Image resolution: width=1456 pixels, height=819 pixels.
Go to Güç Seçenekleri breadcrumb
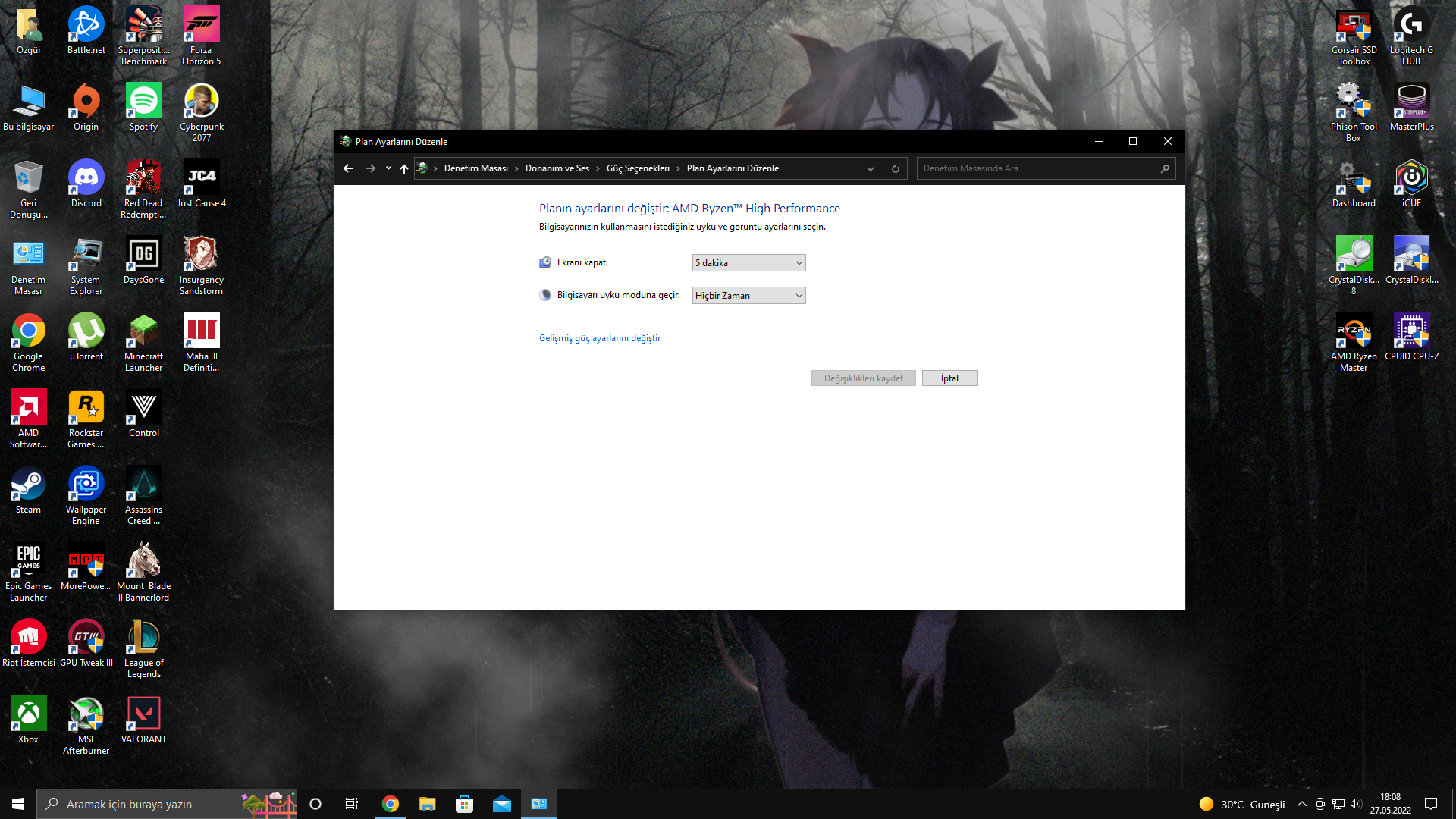click(638, 168)
